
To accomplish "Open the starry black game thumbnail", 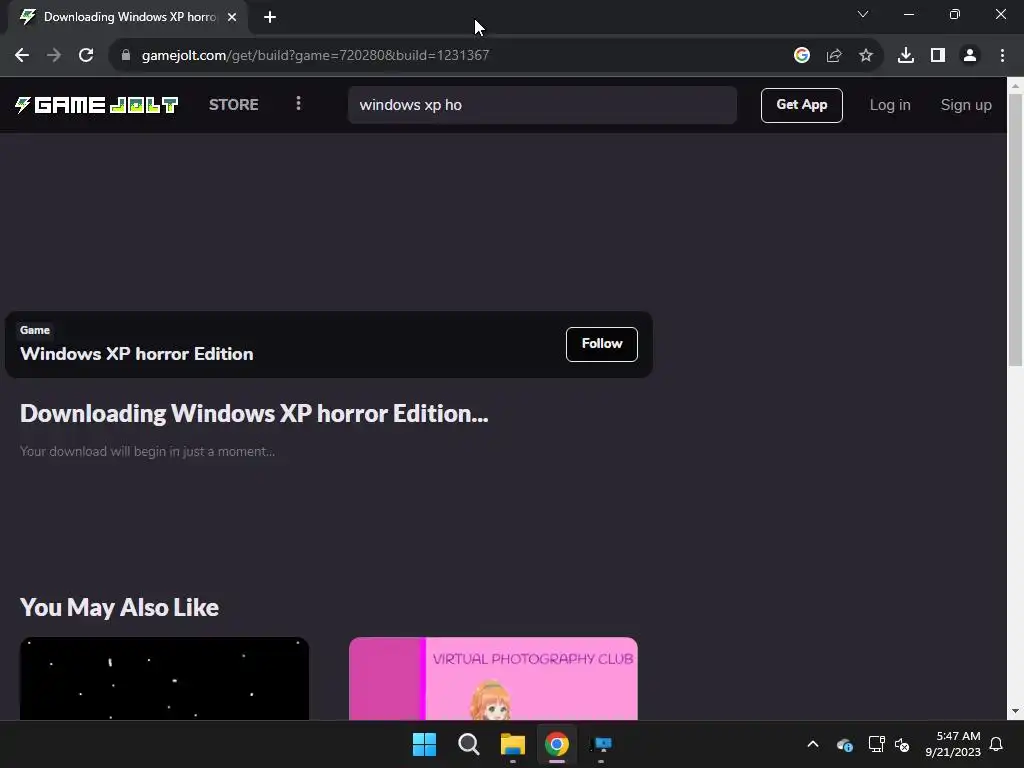I will click(165, 679).
